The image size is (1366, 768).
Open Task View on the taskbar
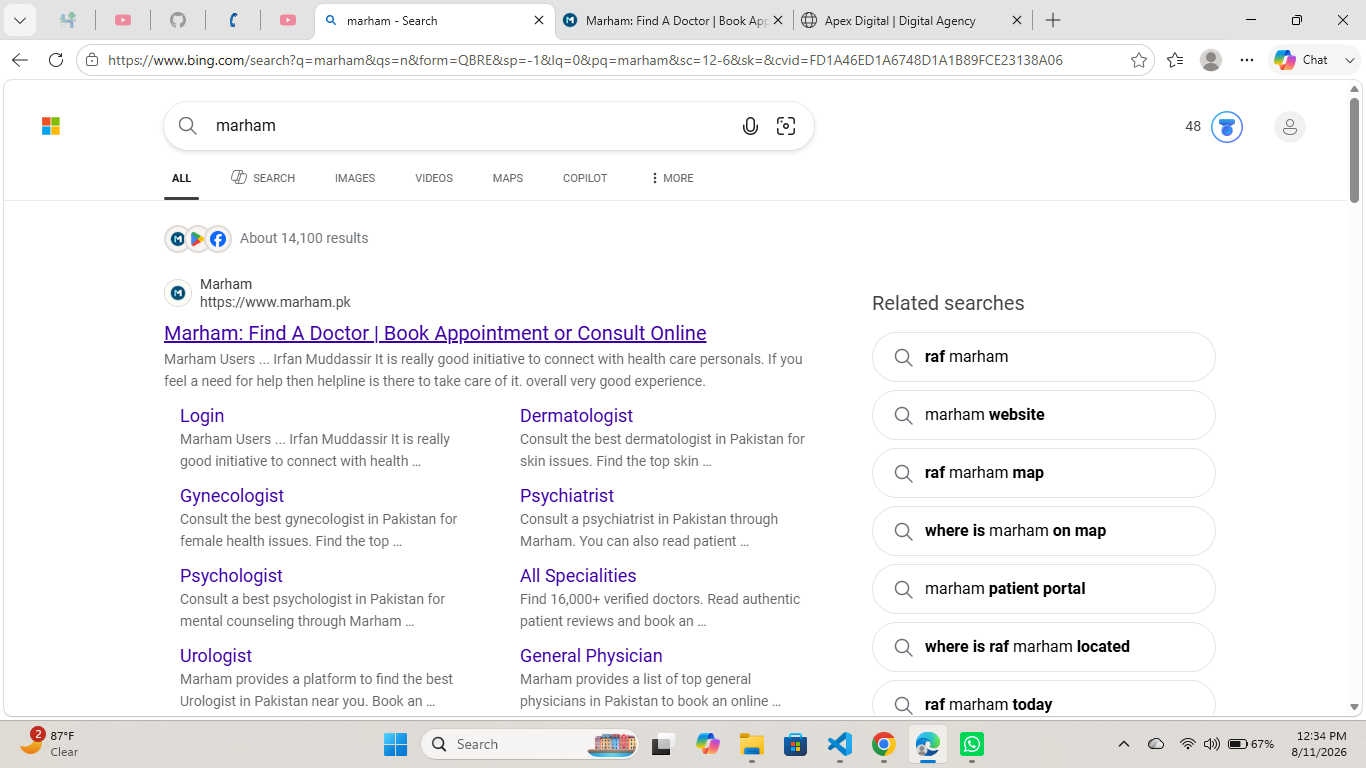[662, 744]
